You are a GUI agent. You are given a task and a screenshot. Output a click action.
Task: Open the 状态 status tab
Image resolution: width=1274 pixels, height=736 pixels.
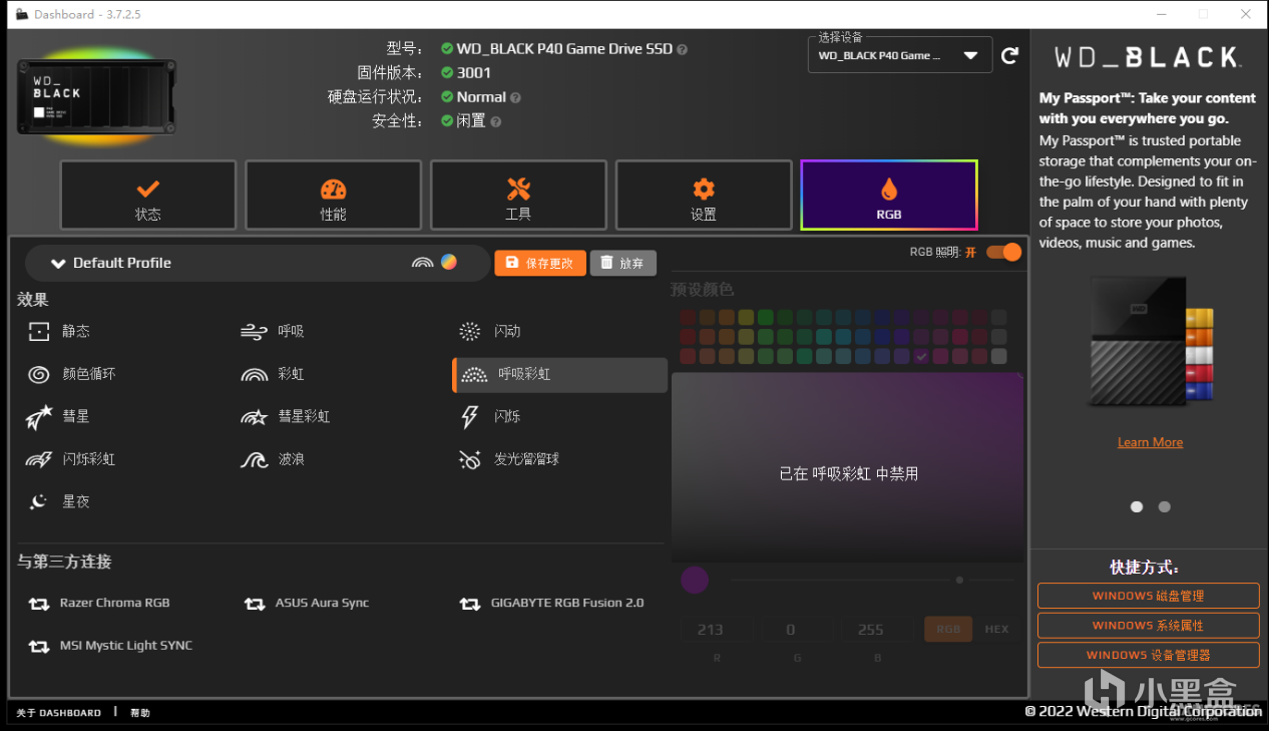[x=148, y=196]
